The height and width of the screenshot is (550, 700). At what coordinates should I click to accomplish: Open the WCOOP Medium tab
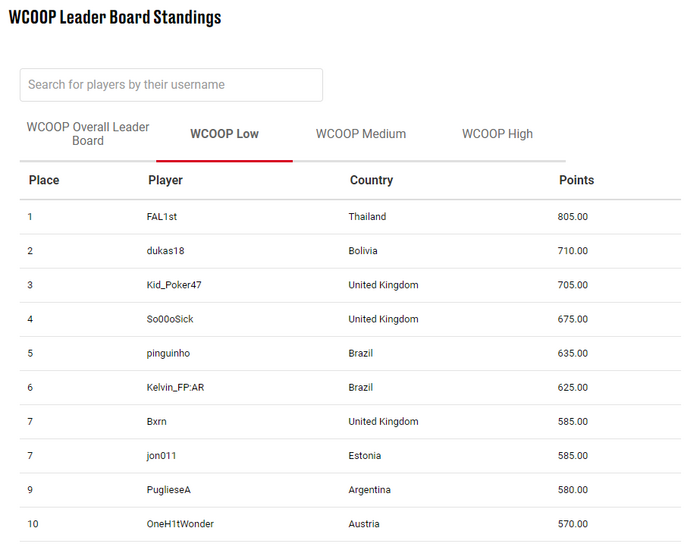(x=361, y=133)
